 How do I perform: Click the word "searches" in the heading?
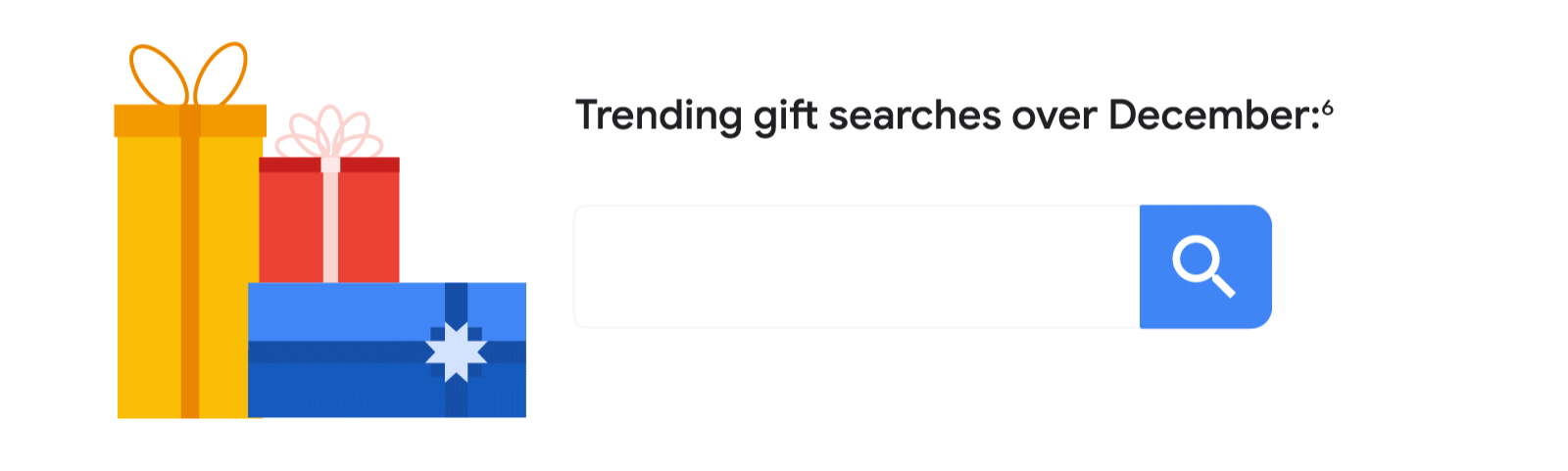[x=914, y=116]
